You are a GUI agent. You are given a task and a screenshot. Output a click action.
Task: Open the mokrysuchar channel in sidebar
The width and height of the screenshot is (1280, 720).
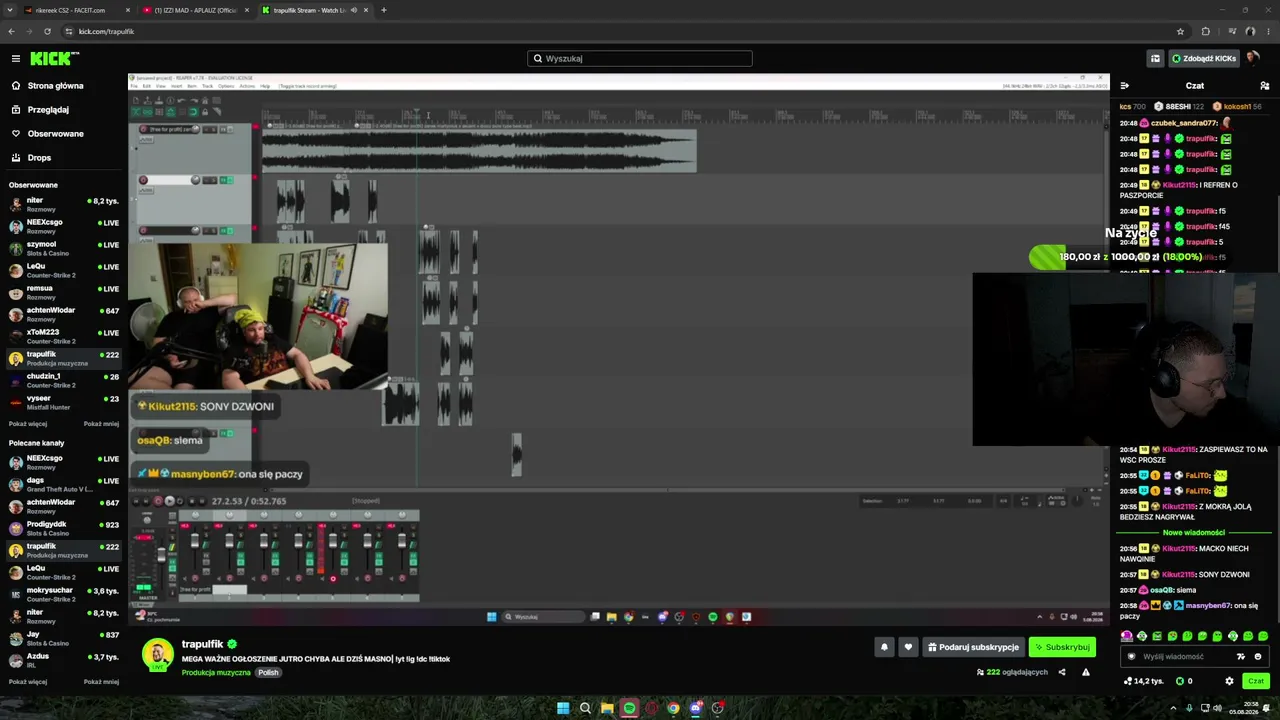pyautogui.click(x=64, y=594)
